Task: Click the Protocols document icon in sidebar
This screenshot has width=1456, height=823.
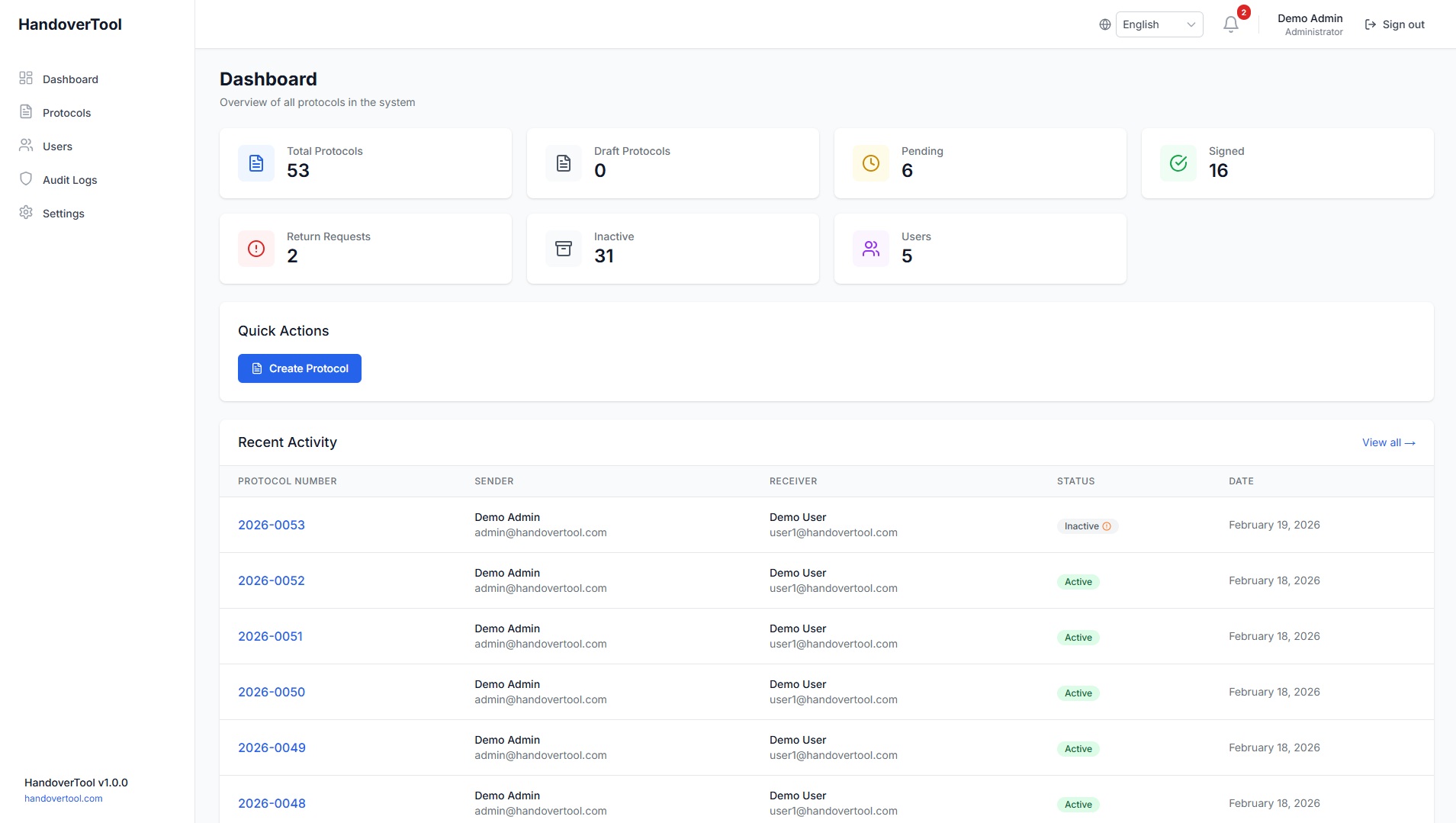Action: [x=26, y=111]
